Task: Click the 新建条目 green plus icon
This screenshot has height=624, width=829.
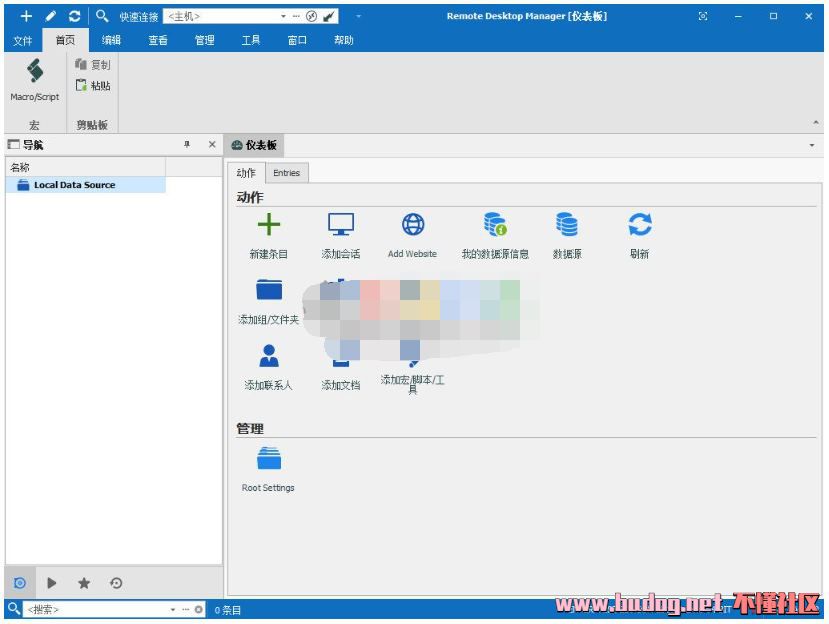Action: point(269,225)
